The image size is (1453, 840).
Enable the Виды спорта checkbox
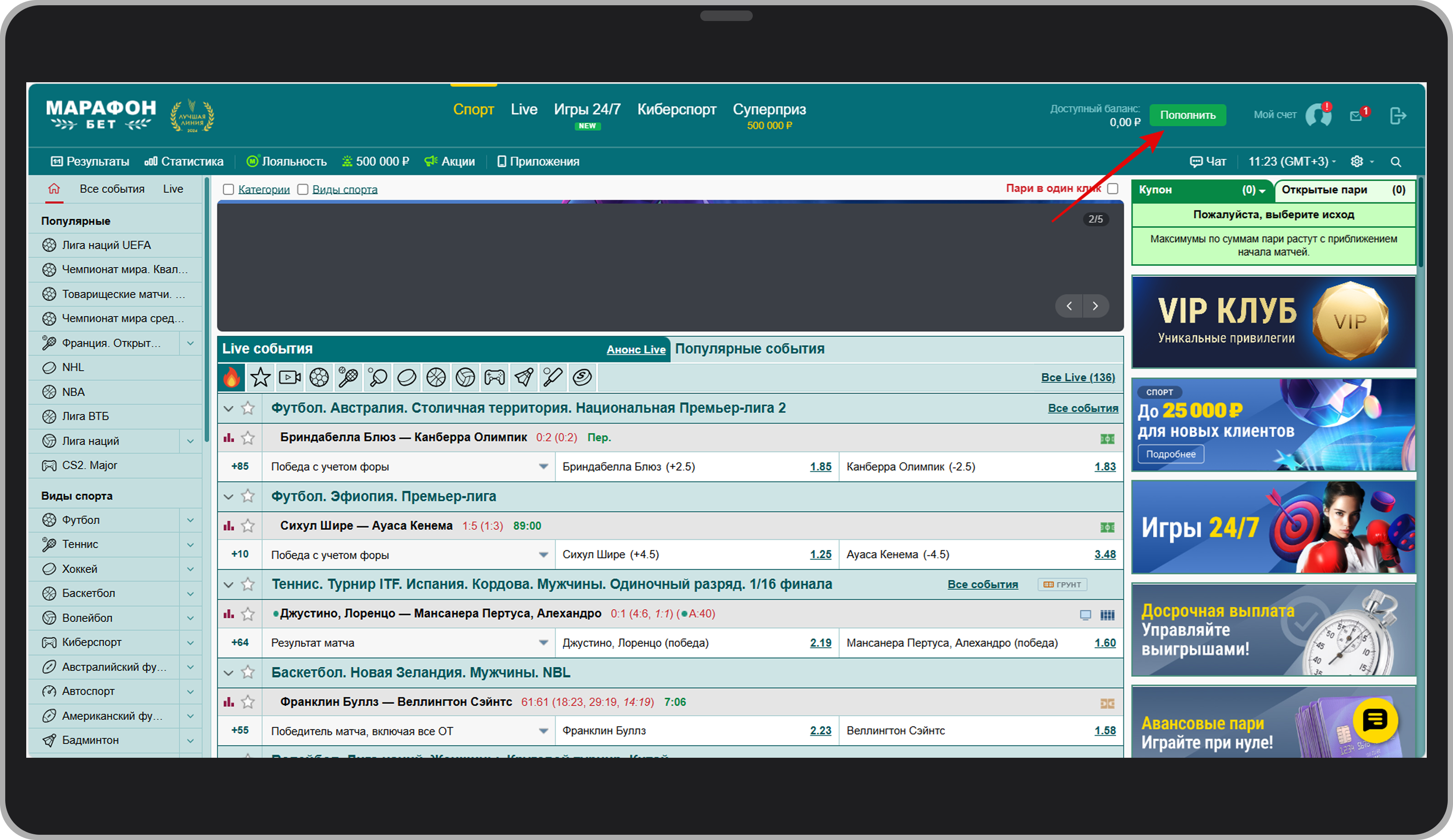click(303, 190)
